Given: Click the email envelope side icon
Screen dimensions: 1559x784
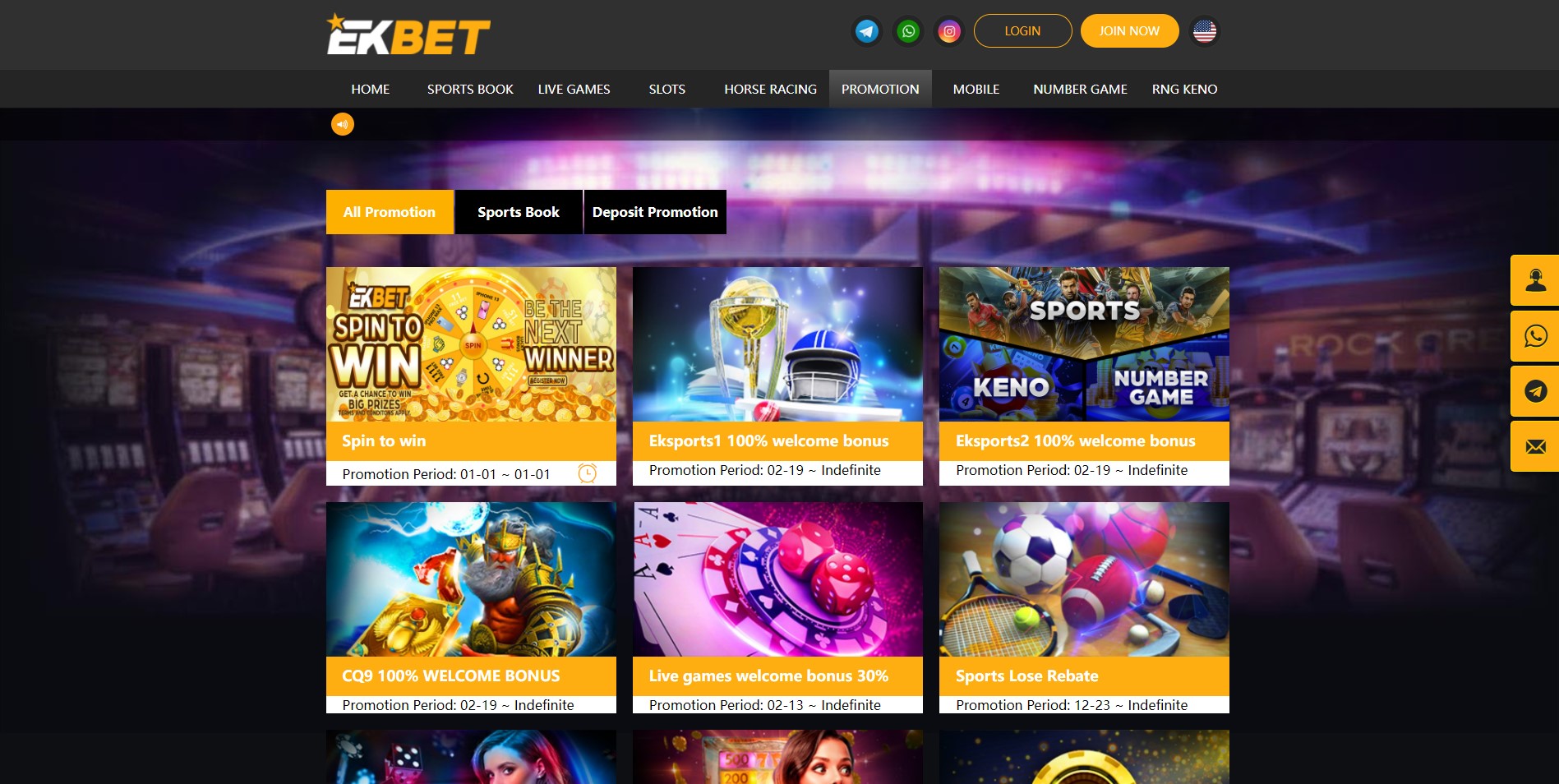Looking at the screenshot, I should [x=1535, y=446].
